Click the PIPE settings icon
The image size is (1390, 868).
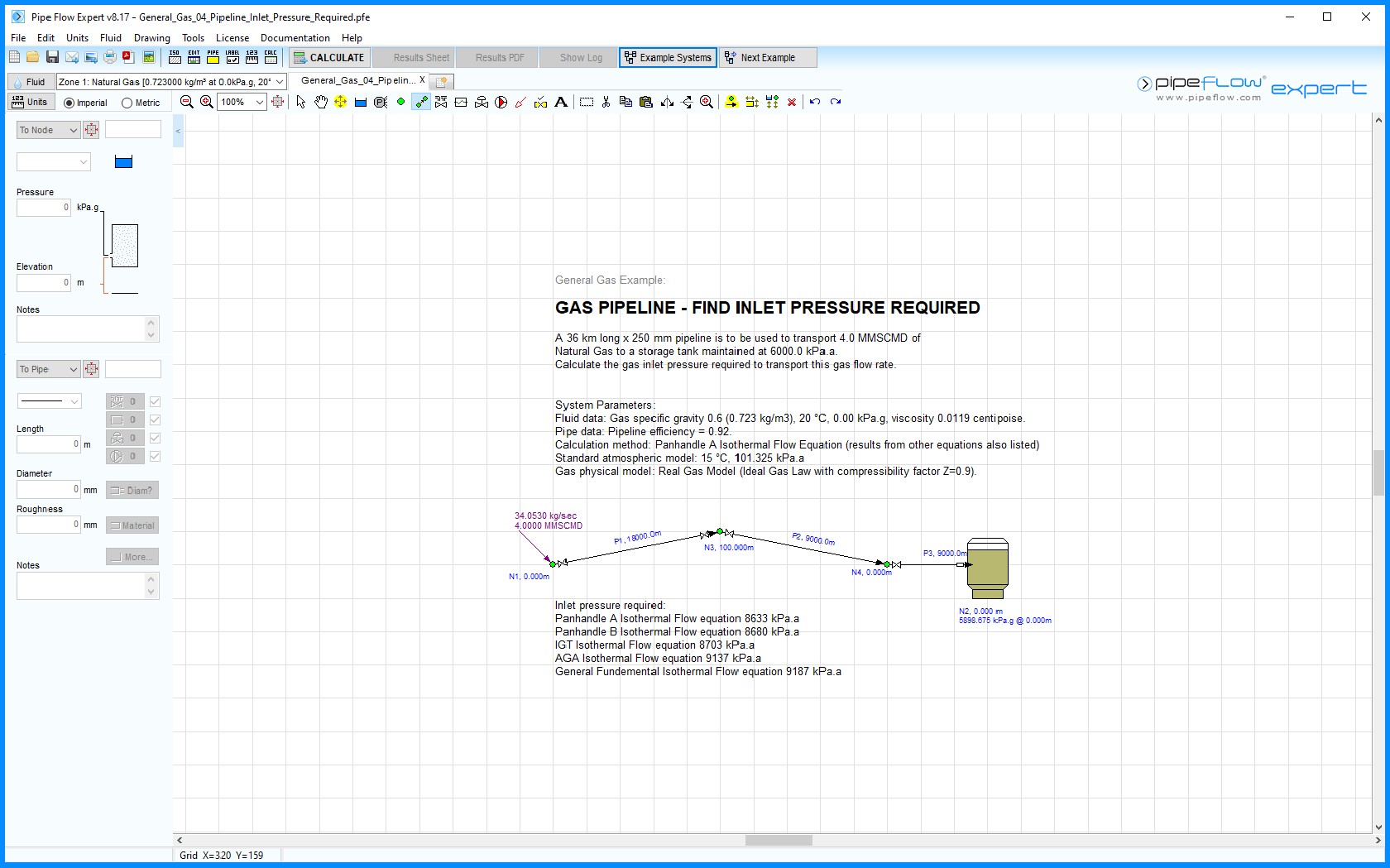coord(213,57)
